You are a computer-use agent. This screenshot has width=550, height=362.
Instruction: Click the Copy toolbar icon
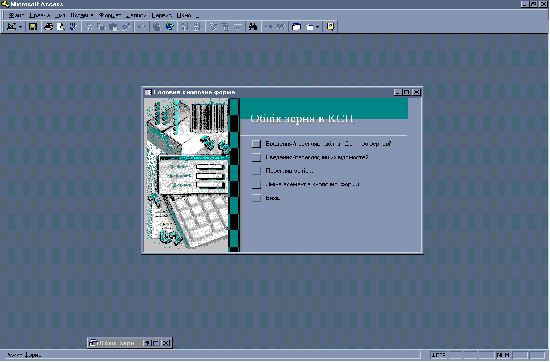click(101, 27)
